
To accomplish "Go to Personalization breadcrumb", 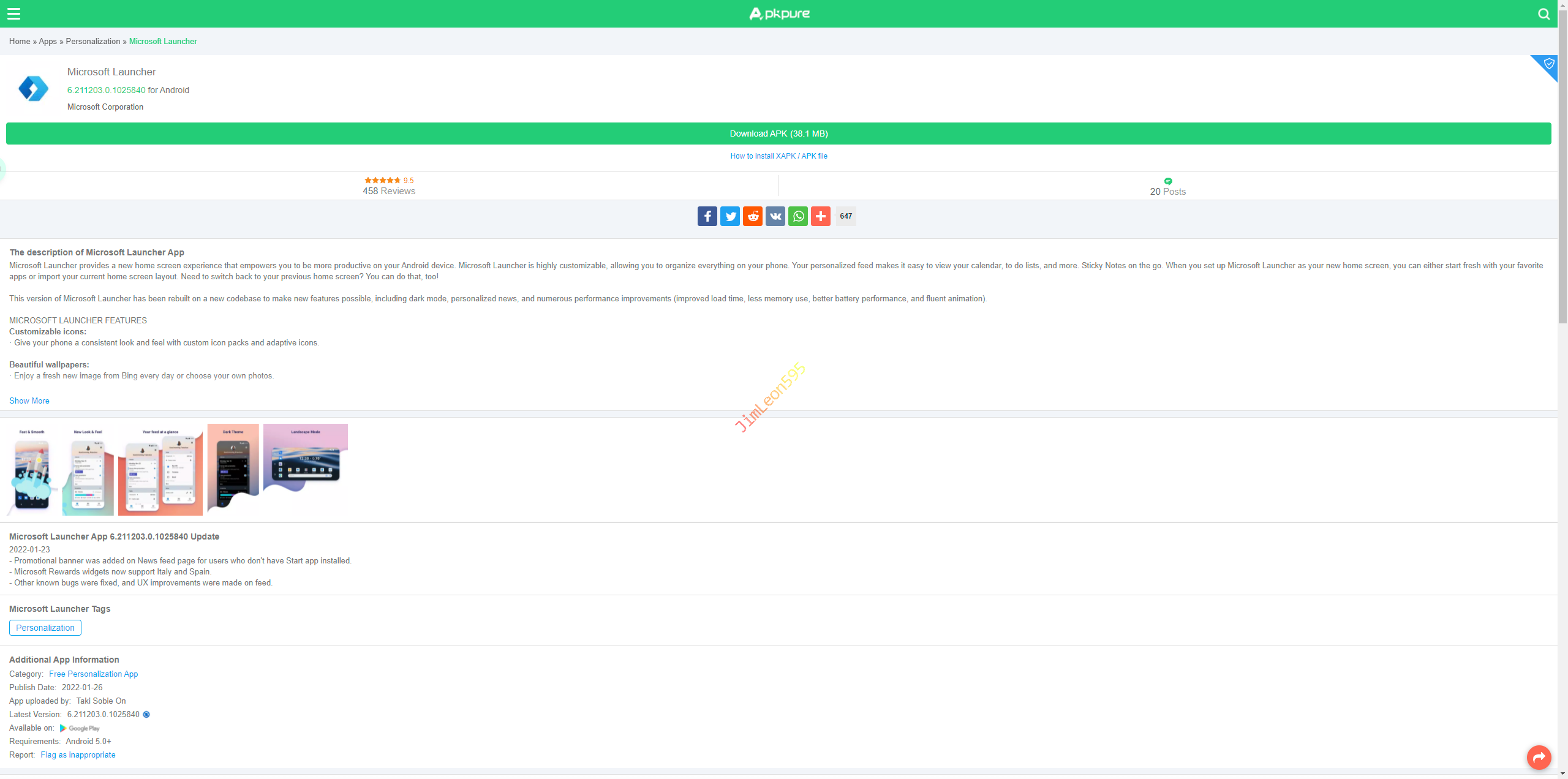I will (x=92, y=42).
